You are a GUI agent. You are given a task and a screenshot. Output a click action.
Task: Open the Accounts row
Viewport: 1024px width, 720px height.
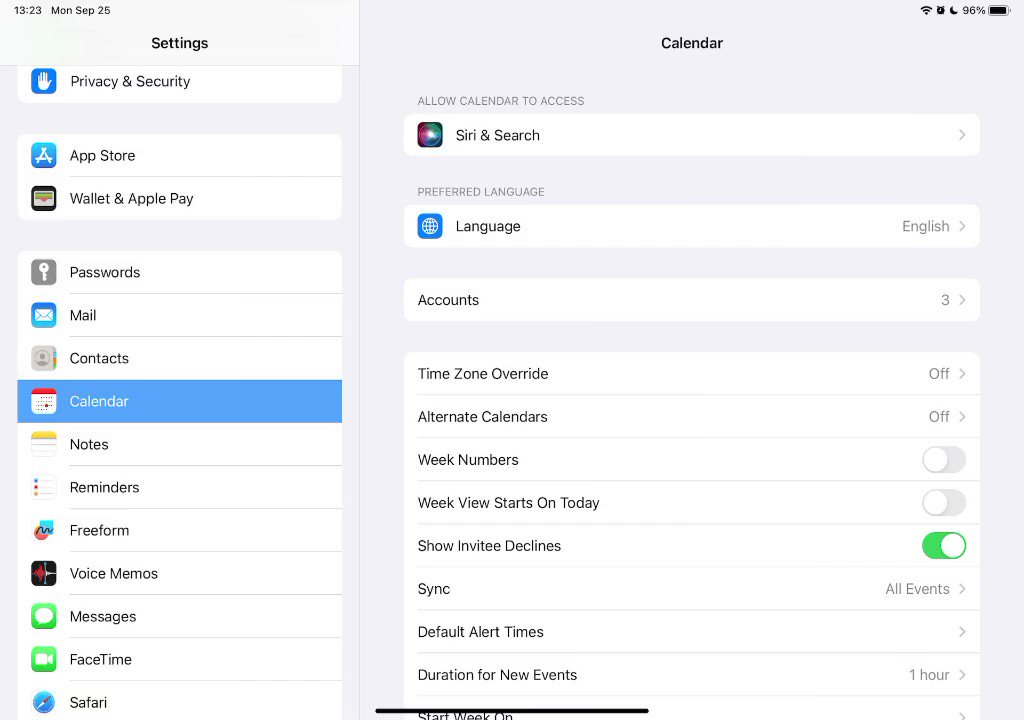[692, 300]
